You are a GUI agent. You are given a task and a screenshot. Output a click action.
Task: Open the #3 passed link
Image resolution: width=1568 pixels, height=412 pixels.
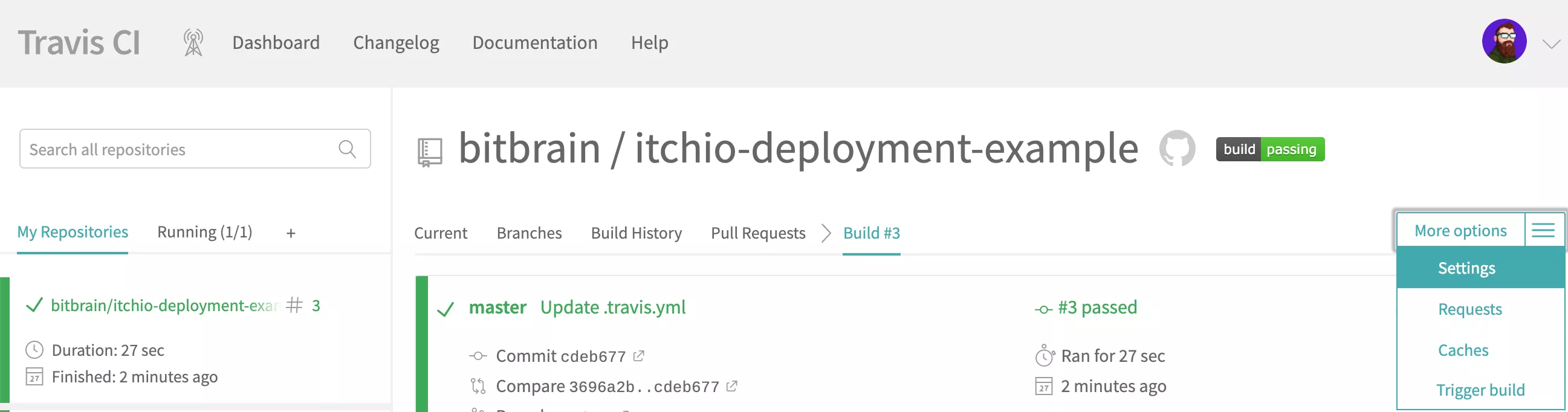[x=1097, y=307]
